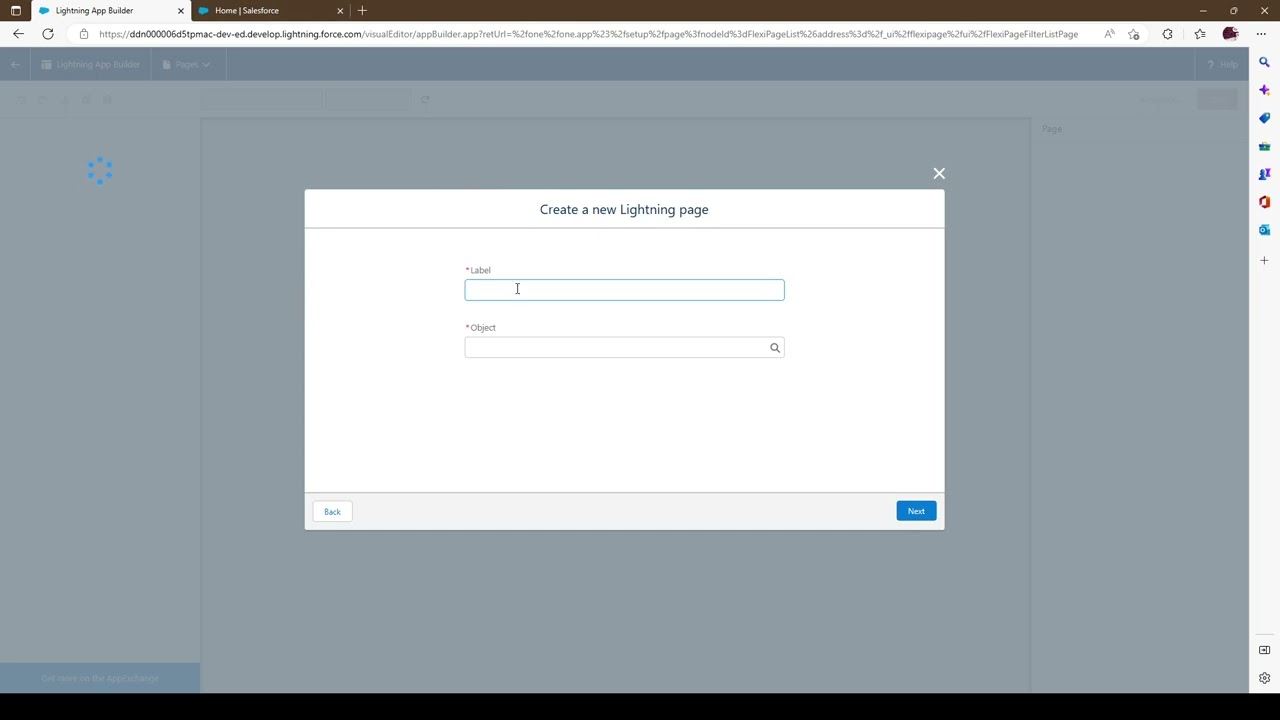
Task: Open the Copilot sparkle sidebar icon
Action: (1264, 90)
